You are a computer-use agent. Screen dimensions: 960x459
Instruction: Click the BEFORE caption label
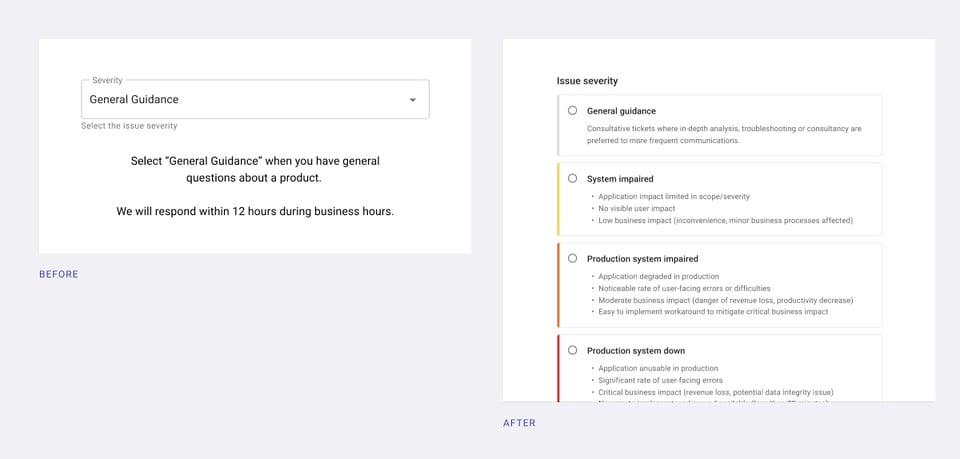click(x=59, y=274)
